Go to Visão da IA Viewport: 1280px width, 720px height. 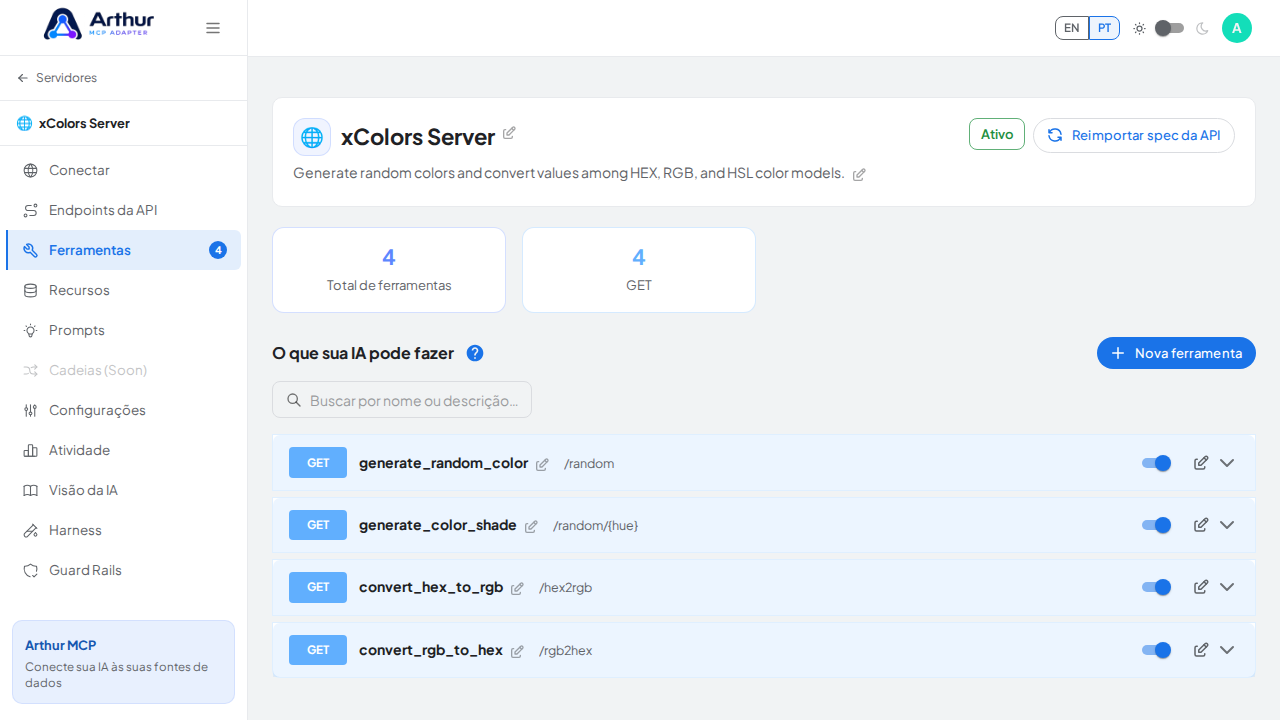click(123, 490)
